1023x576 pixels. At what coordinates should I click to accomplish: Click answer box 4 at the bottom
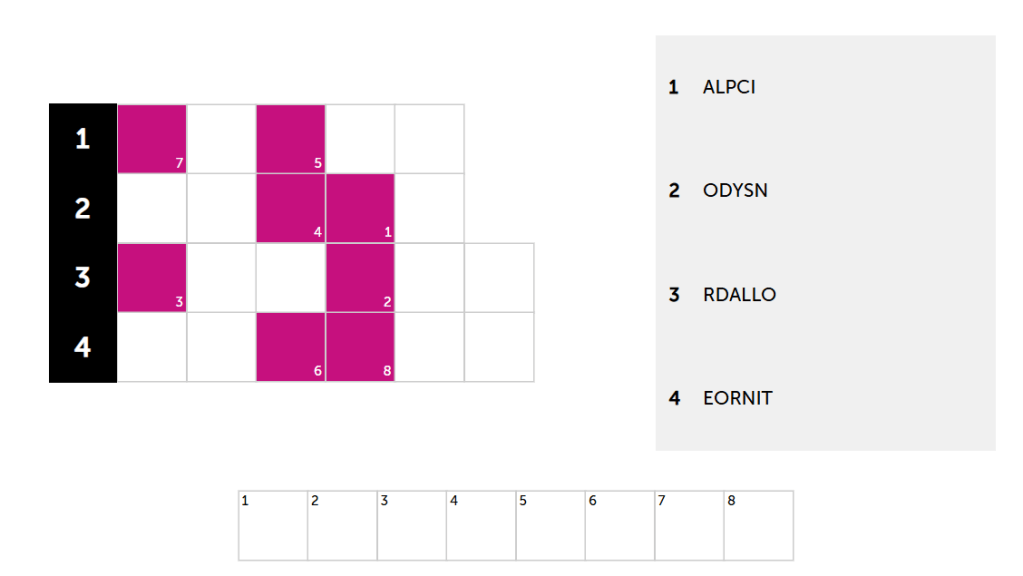(x=481, y=525)
